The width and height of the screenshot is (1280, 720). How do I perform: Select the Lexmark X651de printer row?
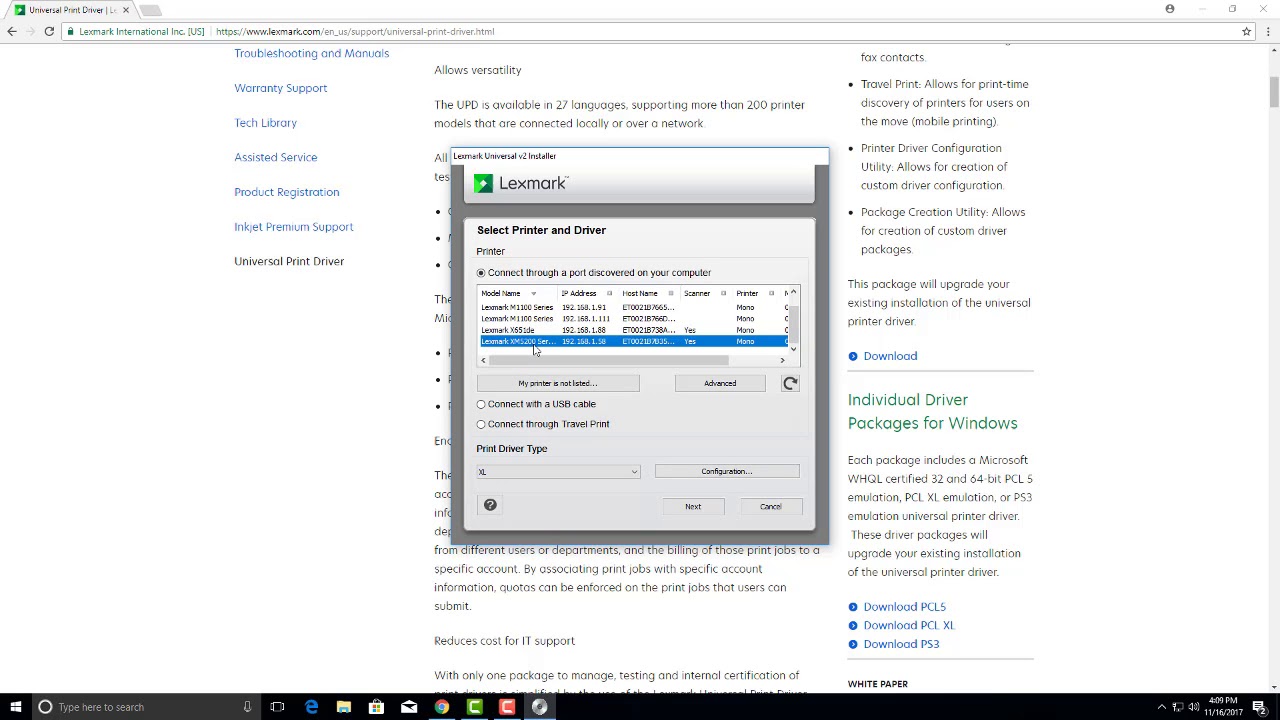pos(634,330)
